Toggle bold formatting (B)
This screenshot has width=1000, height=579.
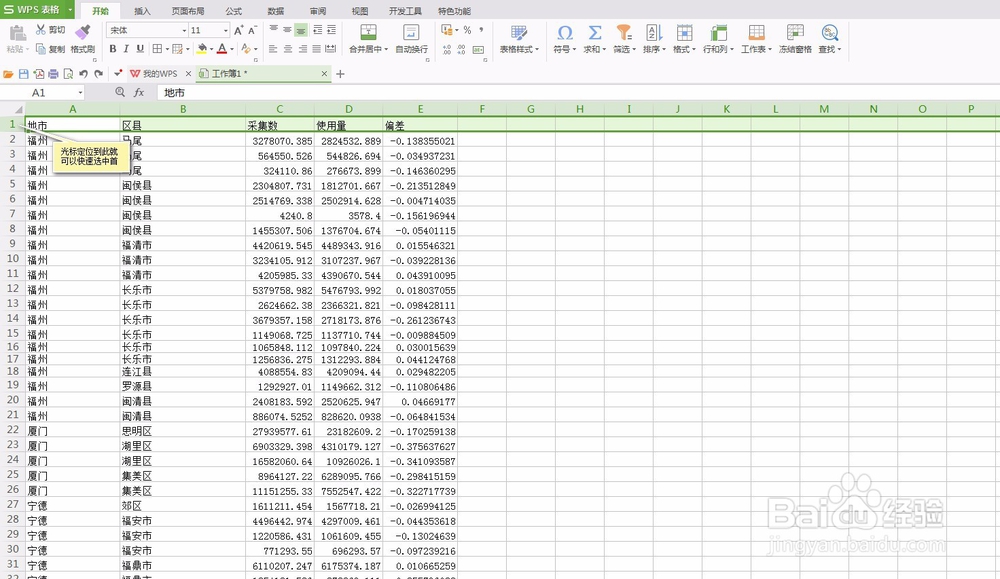point(113,48)
